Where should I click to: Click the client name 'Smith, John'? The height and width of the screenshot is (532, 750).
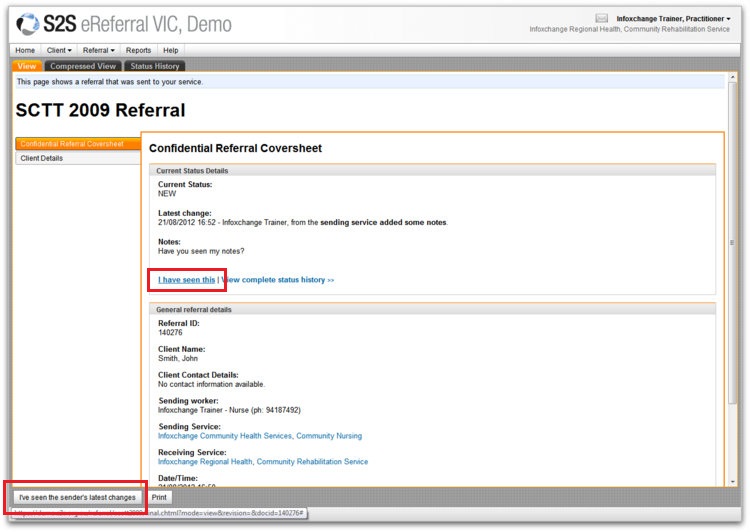[177, 358]
